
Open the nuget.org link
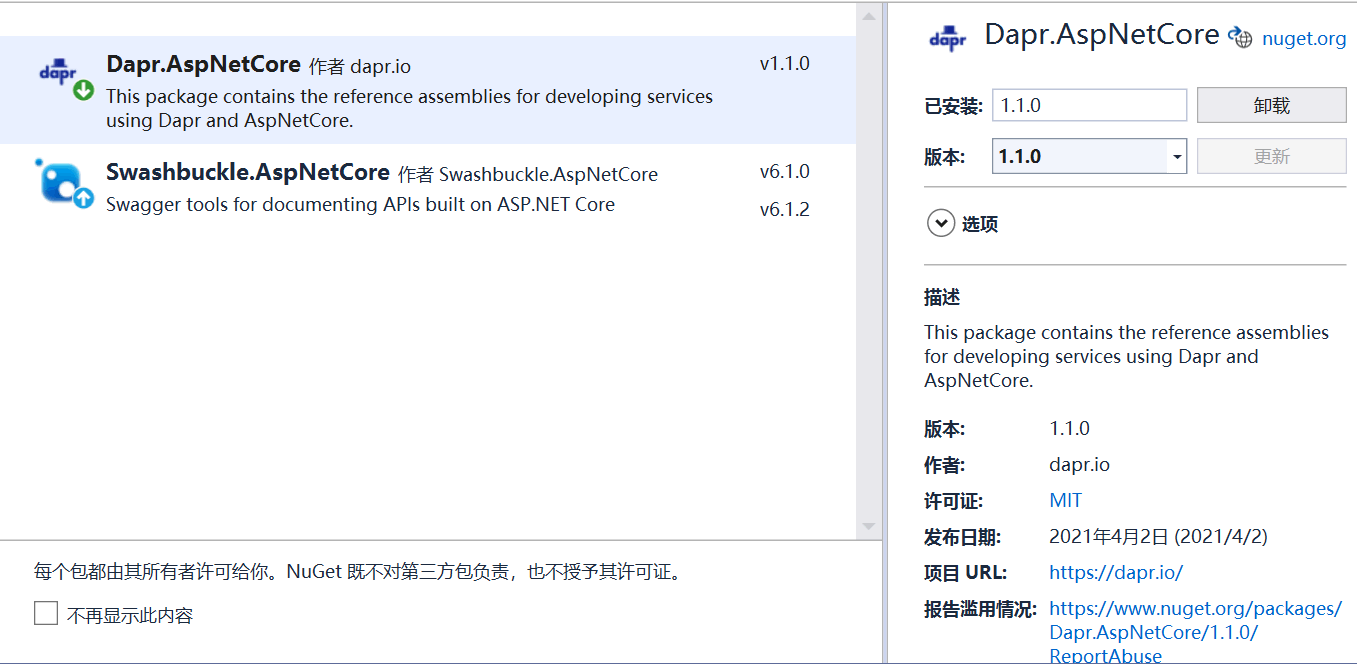(1304, 39)
